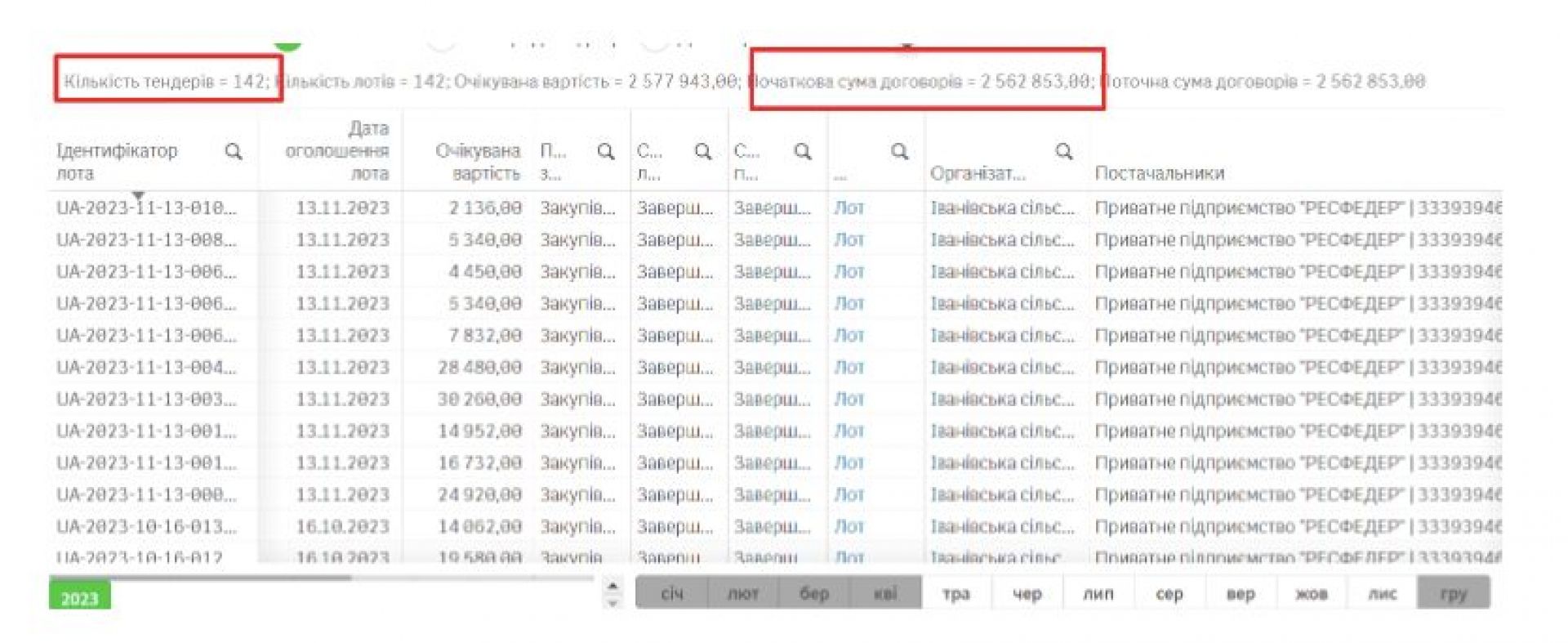
Task: Click the row with expected value 14 062,00
Action: (479, 527)
